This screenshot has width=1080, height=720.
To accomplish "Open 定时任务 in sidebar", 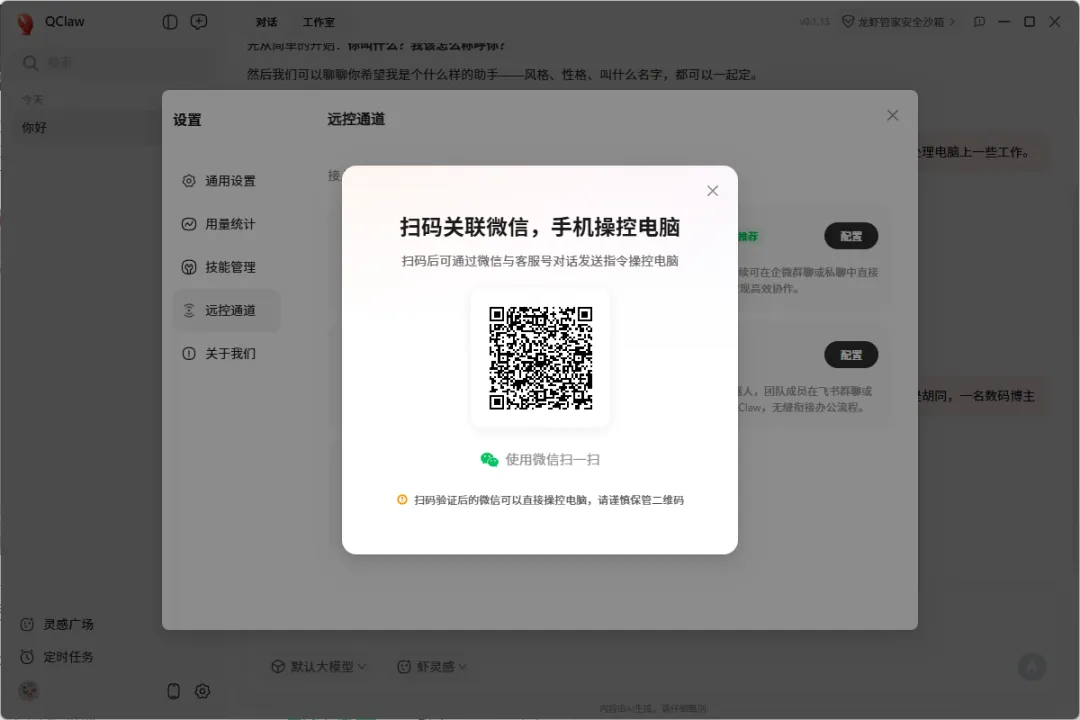I will (57, 657).
